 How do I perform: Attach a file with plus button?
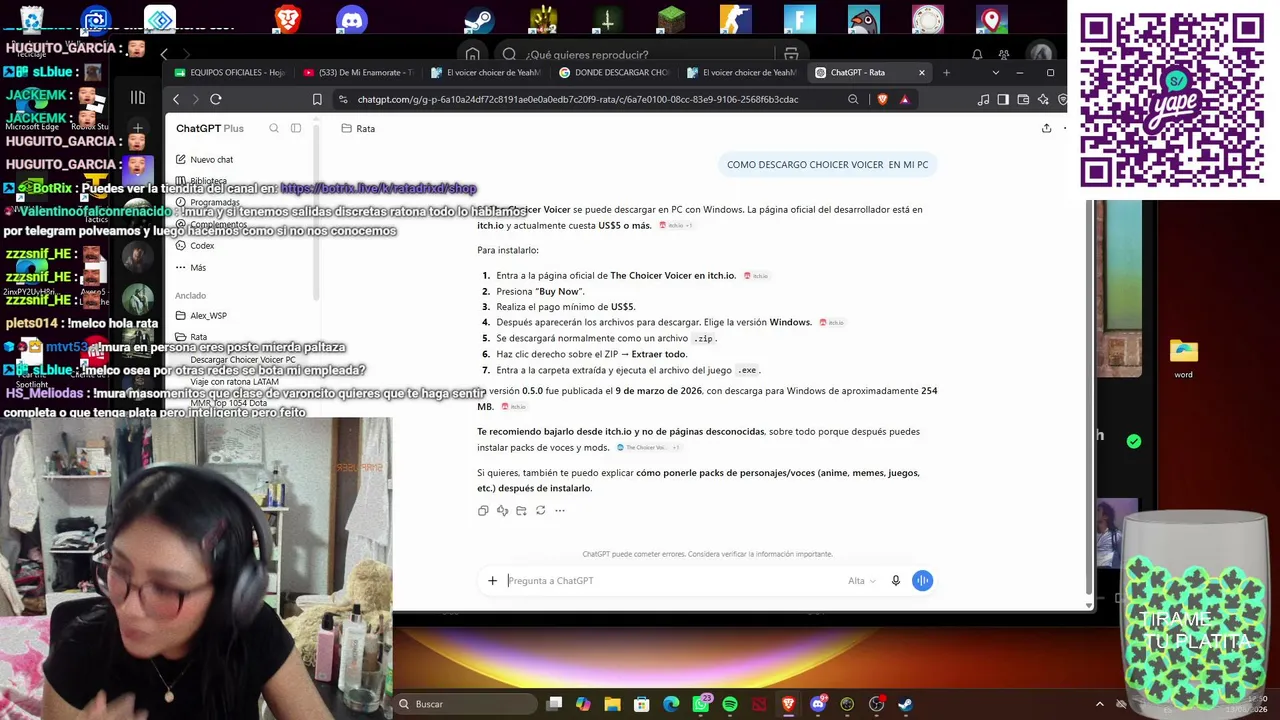point(492,580)
